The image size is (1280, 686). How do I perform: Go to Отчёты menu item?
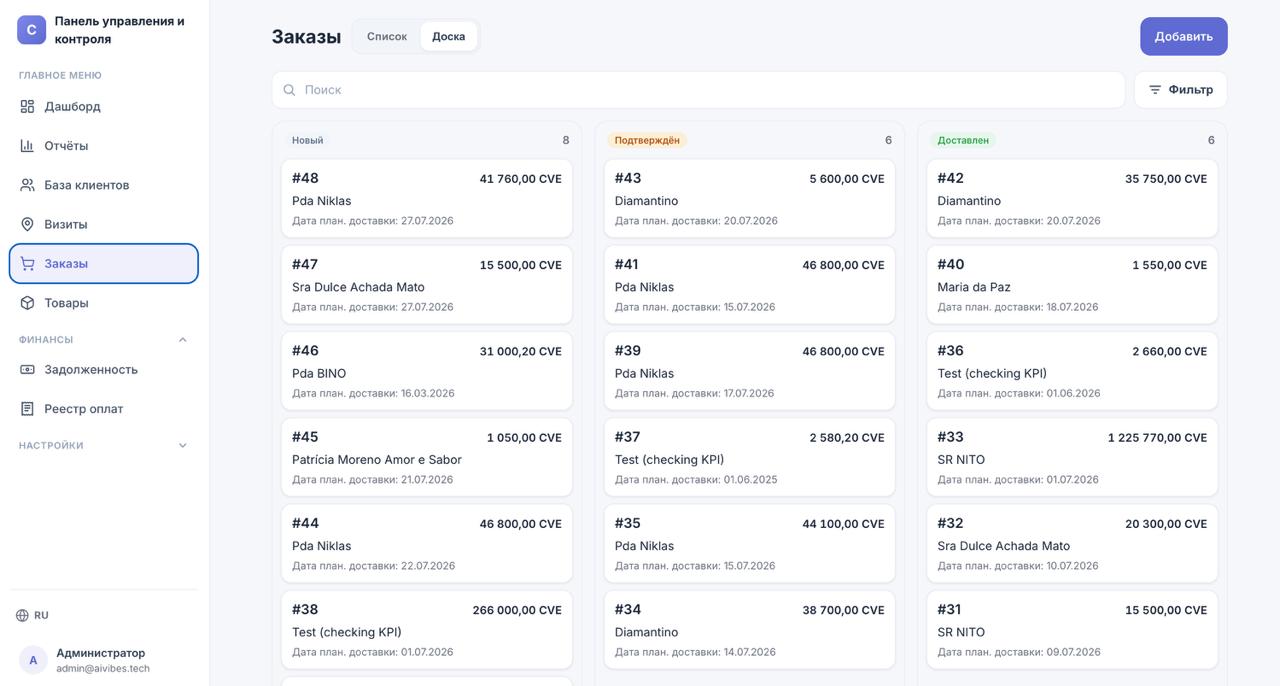point(104,146)
